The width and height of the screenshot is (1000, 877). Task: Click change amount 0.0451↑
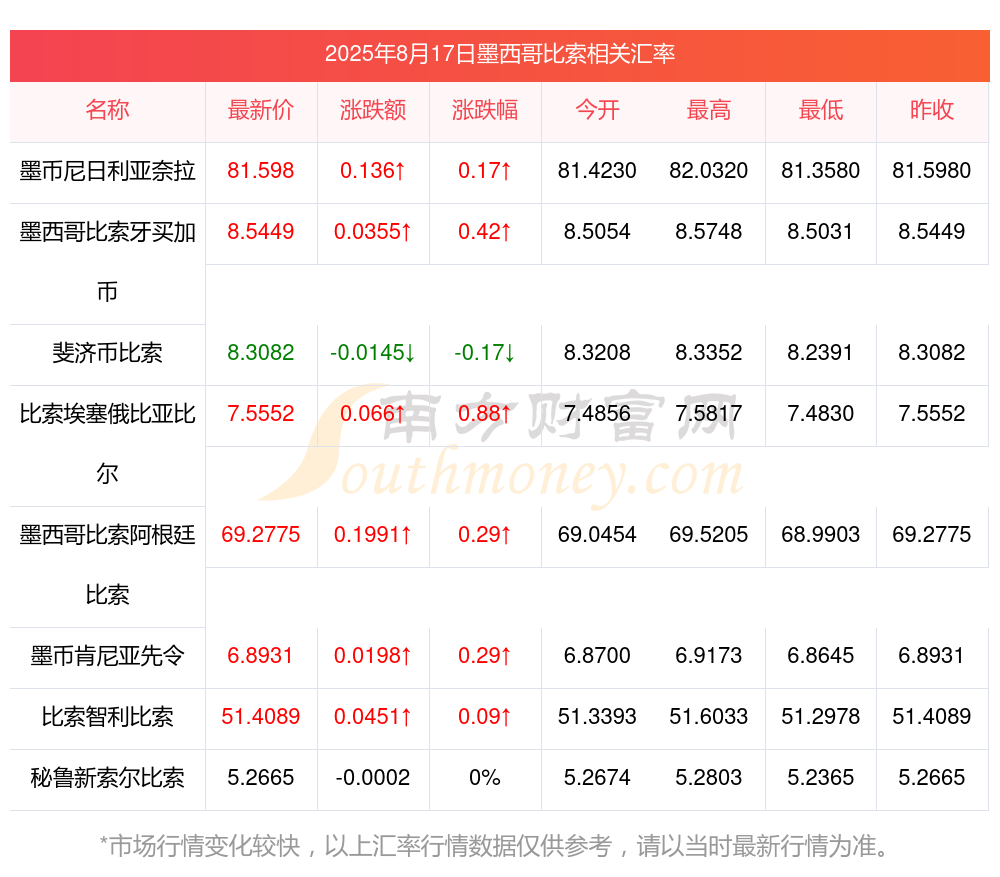[372, 717]
